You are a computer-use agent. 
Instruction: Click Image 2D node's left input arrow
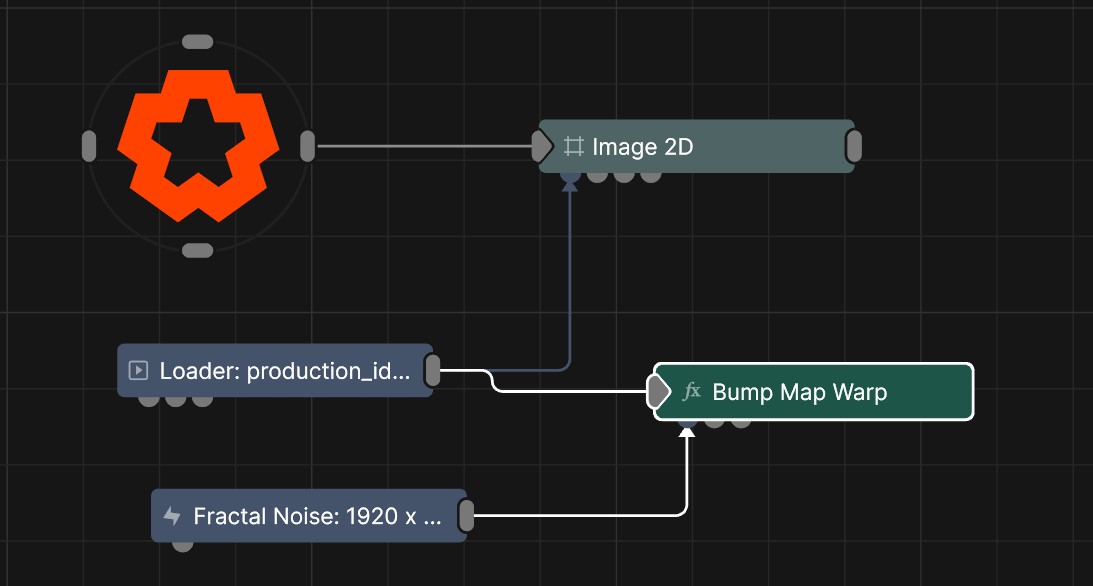pyautogui.click(x=541, y=147)
